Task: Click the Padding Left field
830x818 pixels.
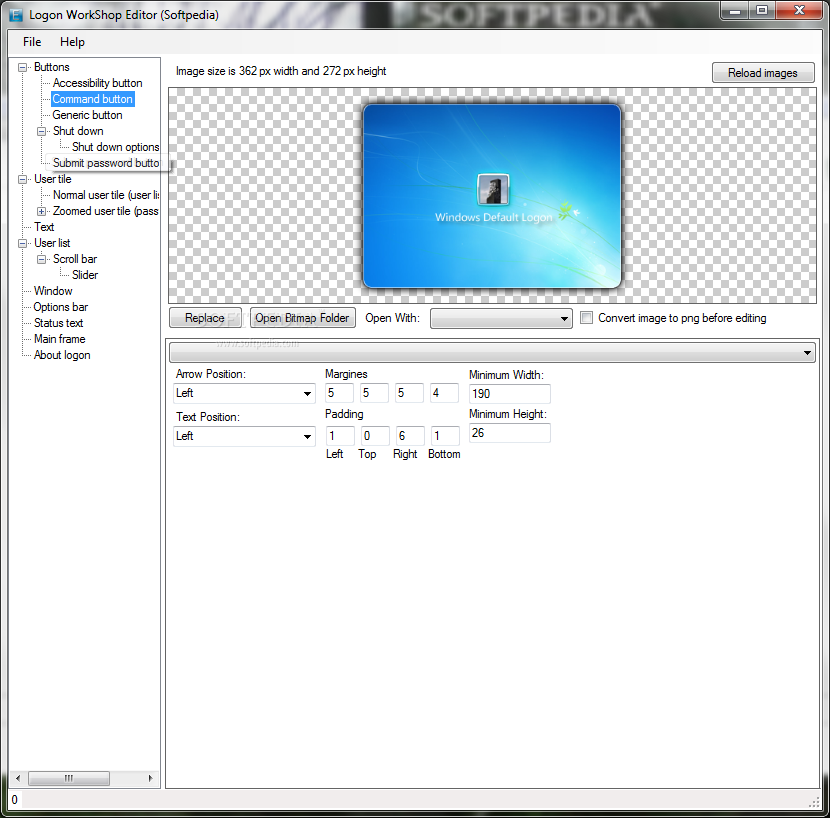Action: [340, 436]
